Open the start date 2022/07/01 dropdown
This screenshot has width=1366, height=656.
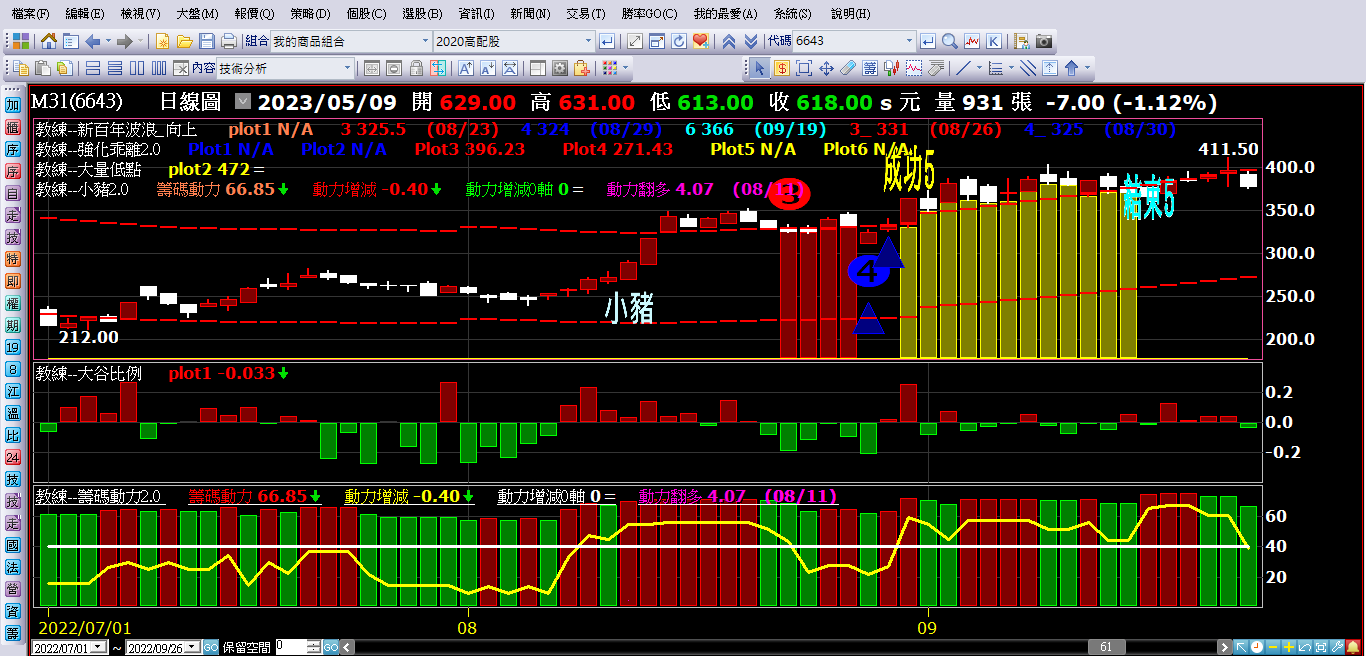(x=110, y=647)
